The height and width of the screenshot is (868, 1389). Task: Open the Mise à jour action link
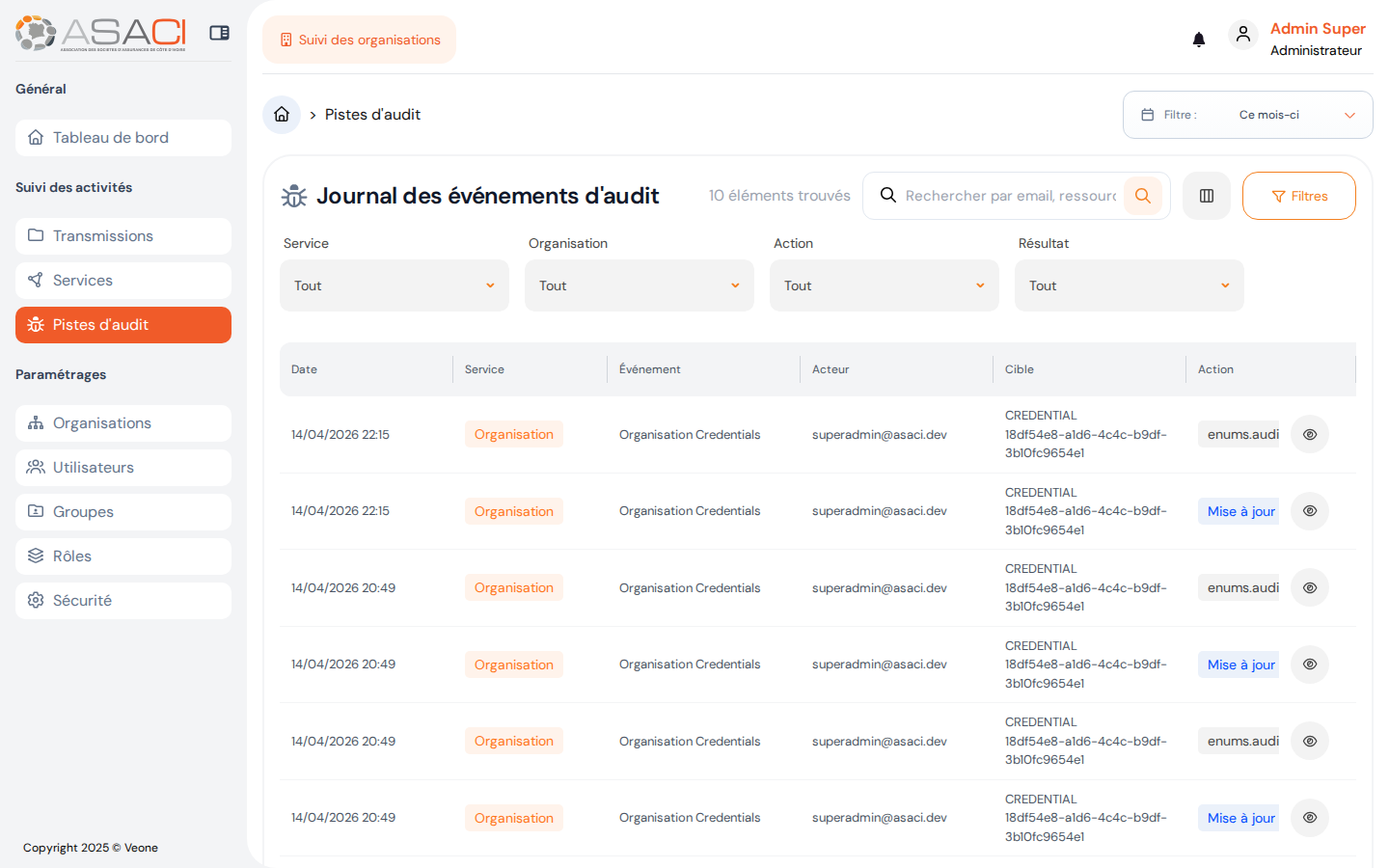point(1239,511)
